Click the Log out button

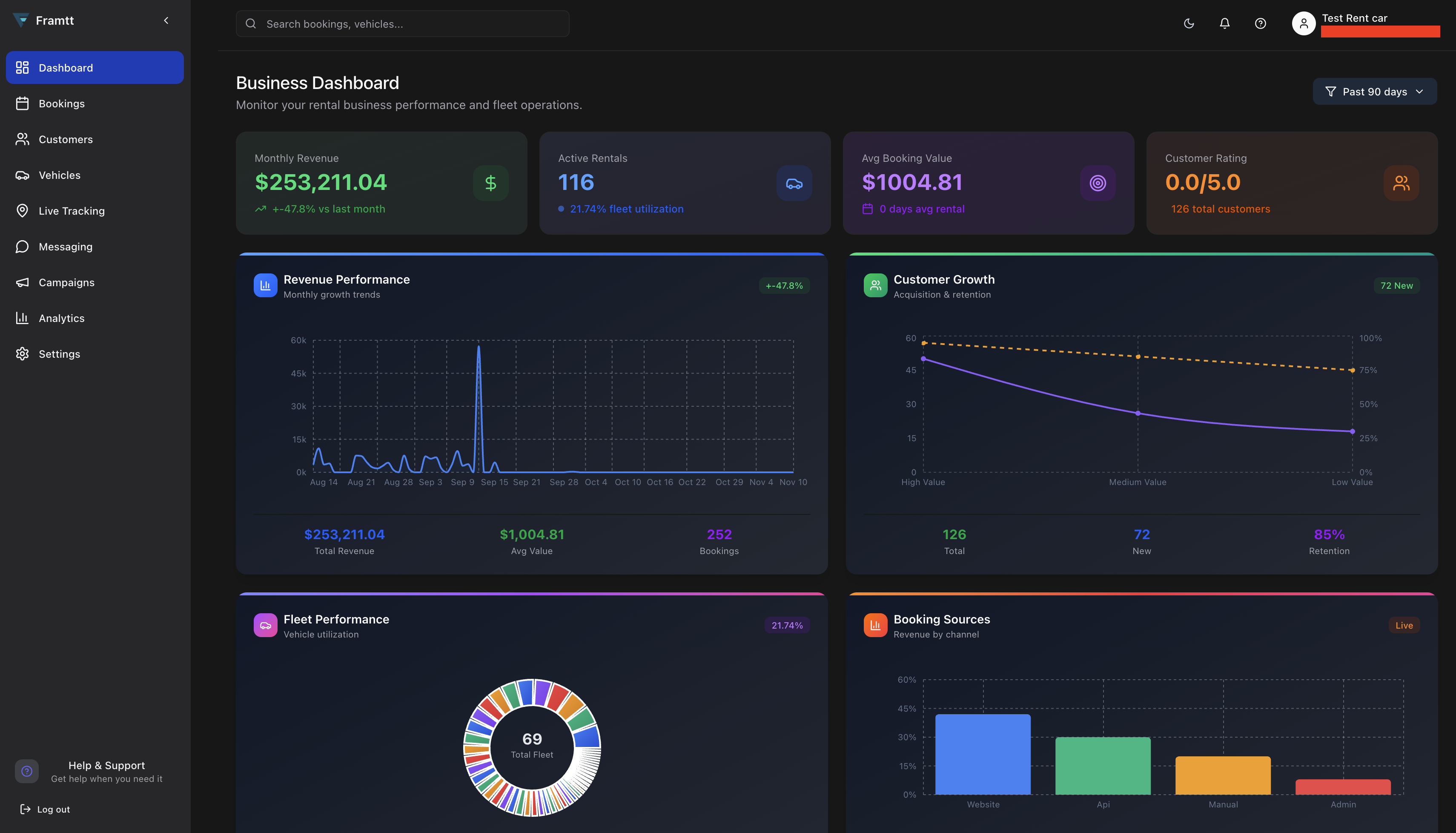[53, 809]
